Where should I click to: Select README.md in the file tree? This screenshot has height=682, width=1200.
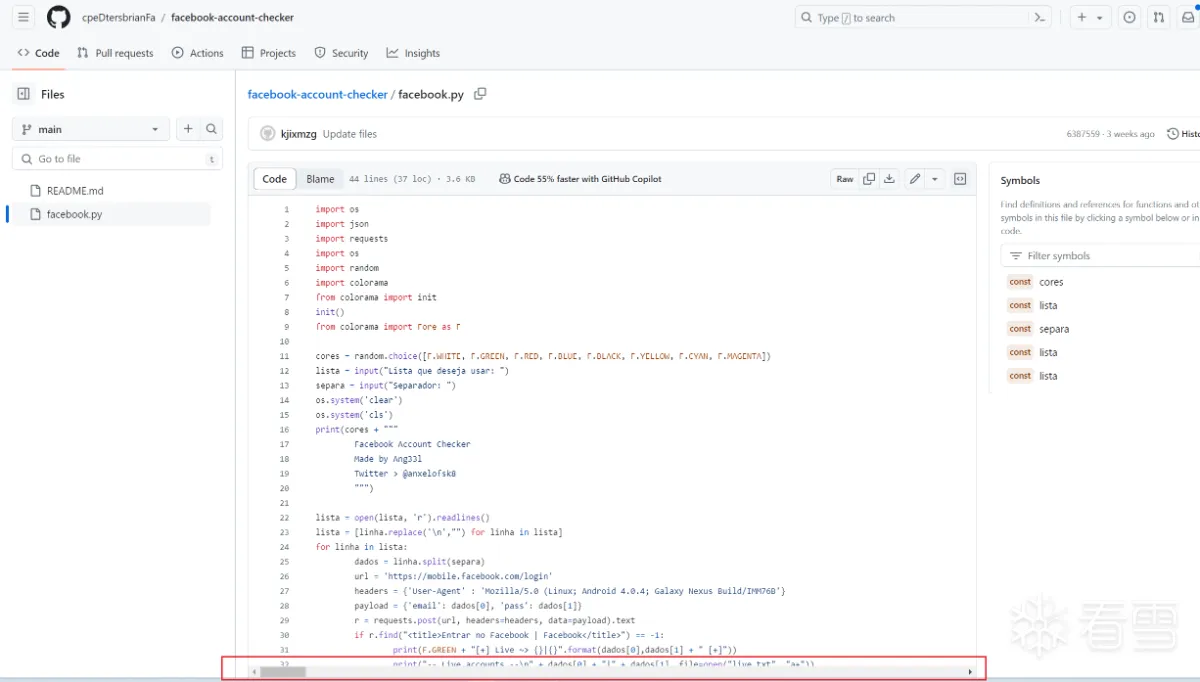point(75,190)
